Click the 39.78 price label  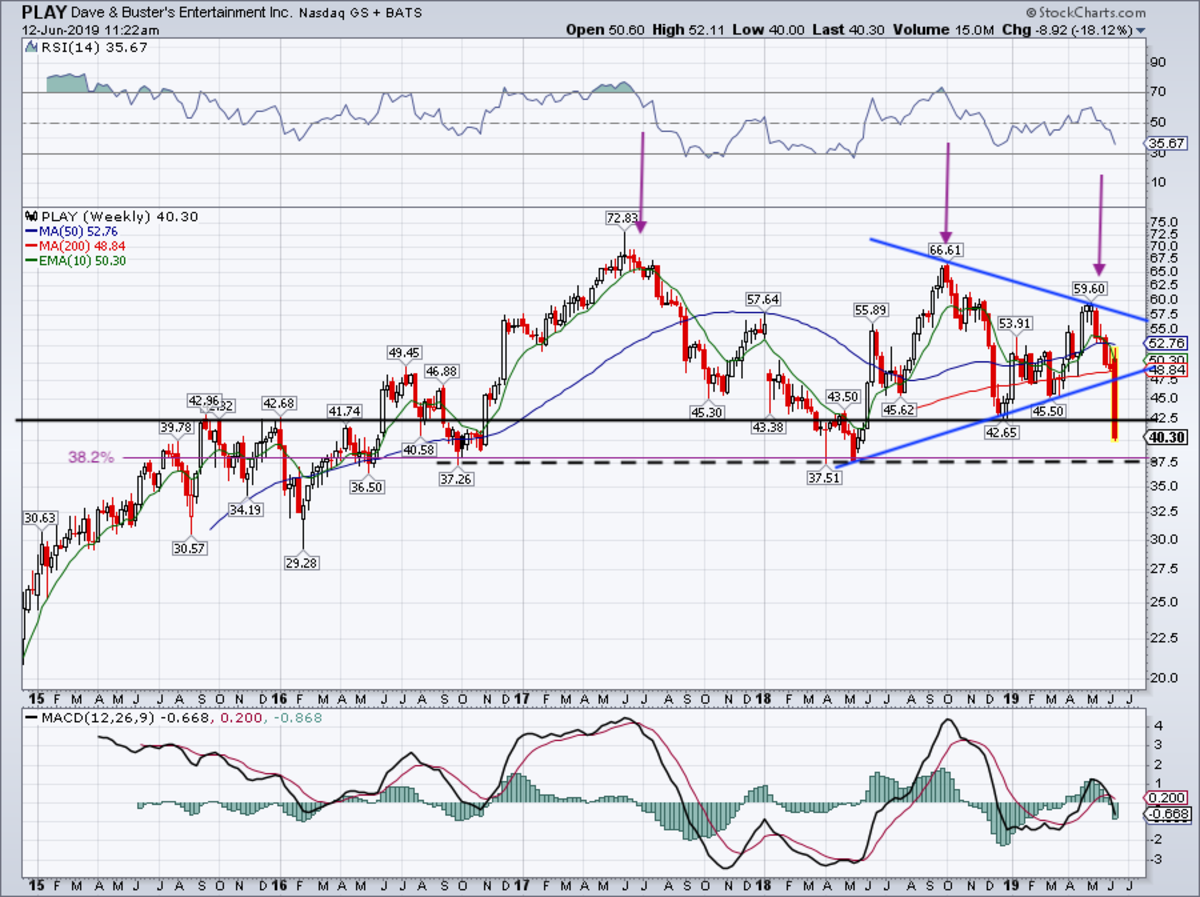[x=177, y=428]
